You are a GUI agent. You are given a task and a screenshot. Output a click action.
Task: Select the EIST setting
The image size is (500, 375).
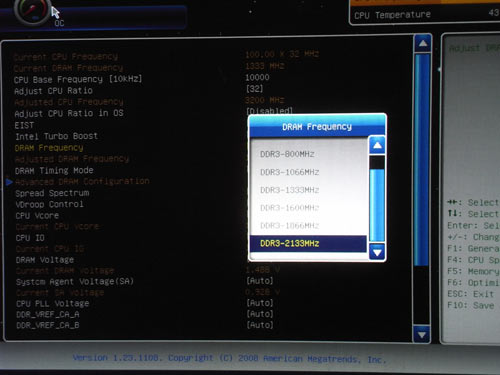[x=24, y=125]
